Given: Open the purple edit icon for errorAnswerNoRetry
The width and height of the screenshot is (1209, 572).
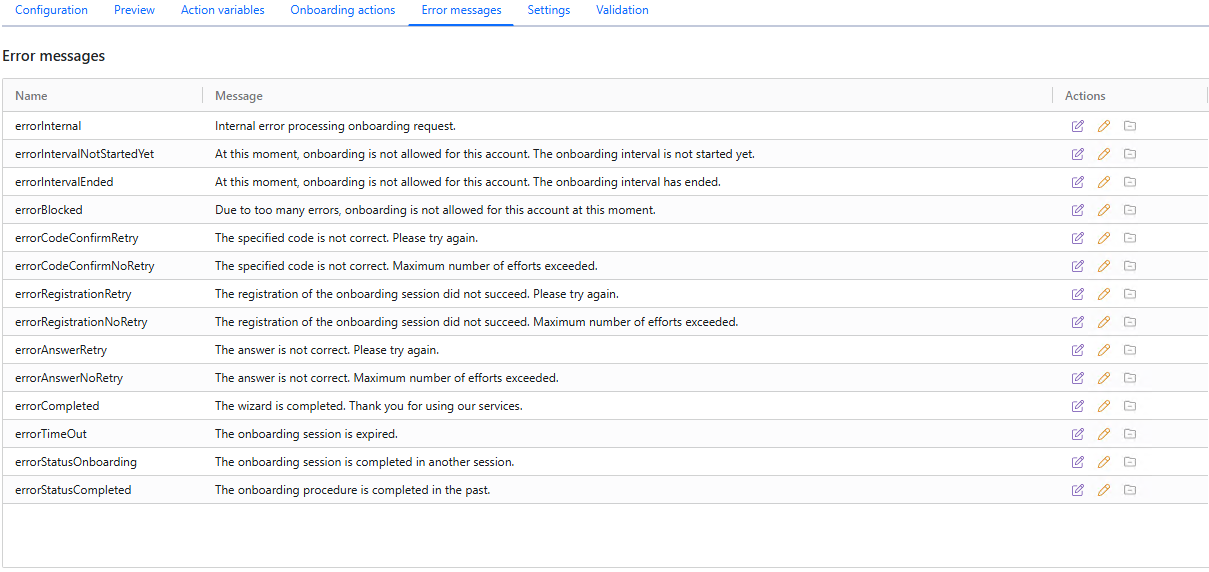Looking at the screenshot, I should (x=1078, y=378).
